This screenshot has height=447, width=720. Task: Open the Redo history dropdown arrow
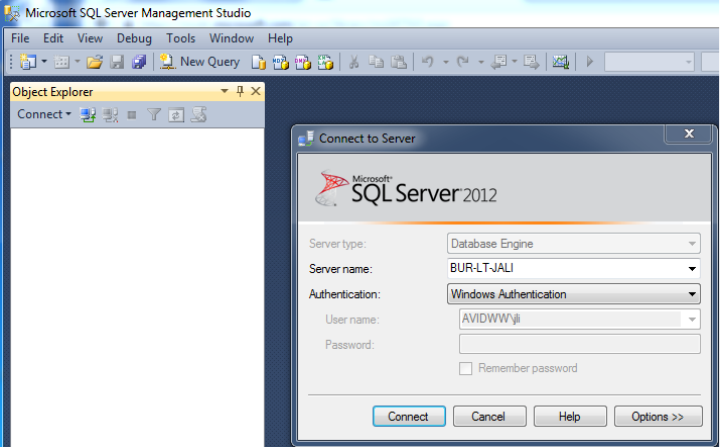[x=481, y=62]
